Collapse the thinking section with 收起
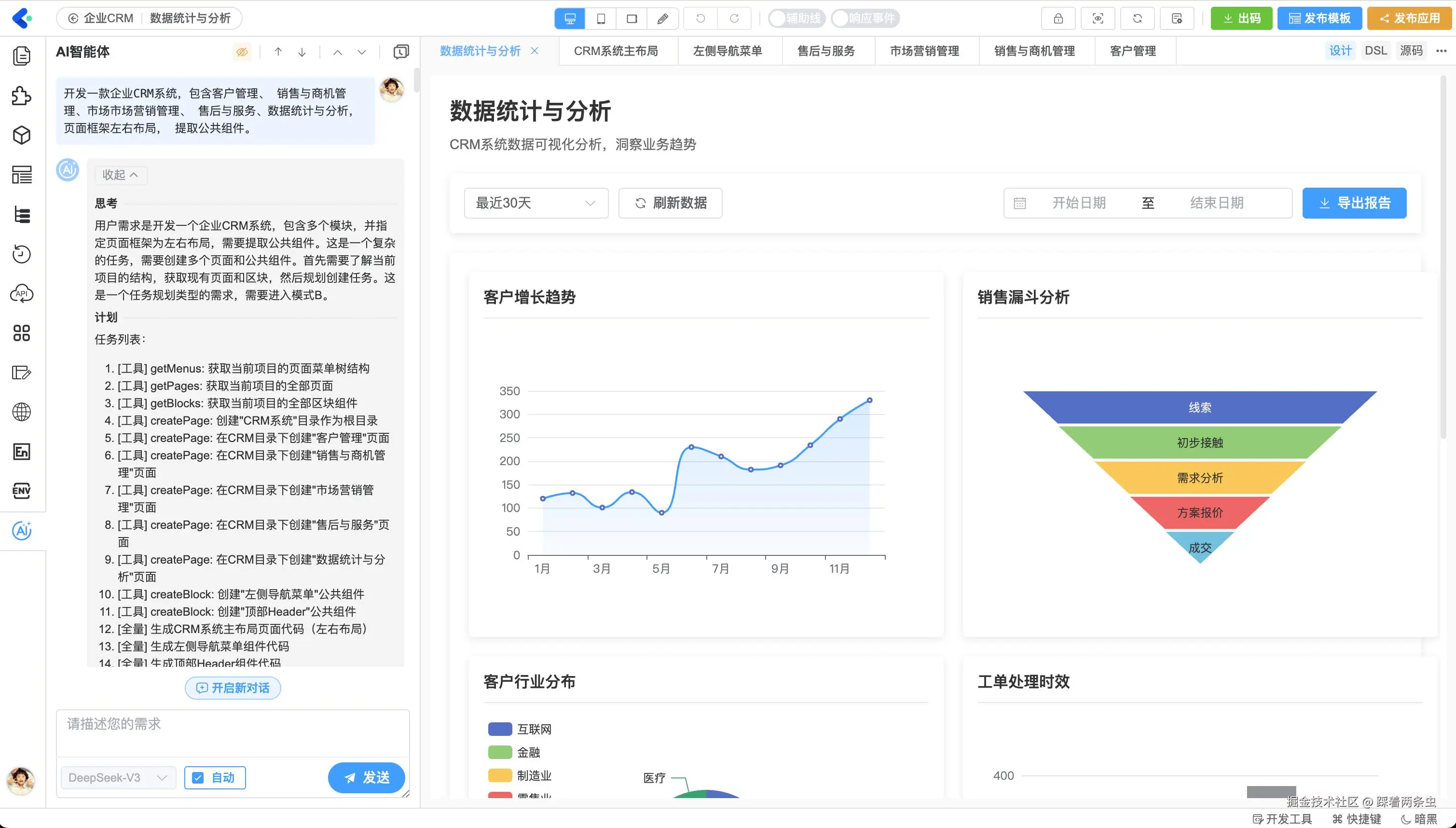The width and height of the screenshot is (1456, 828). (x=120, y=175)
